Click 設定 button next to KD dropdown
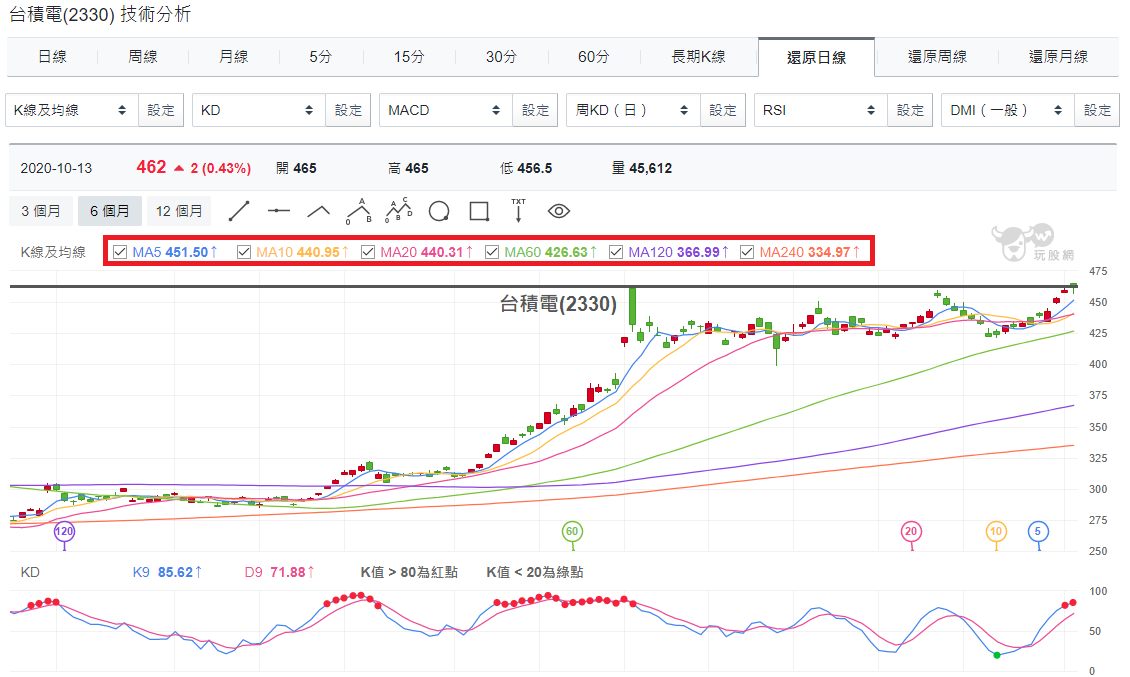This screenshot has width=1130, height=677. click(348, 110)
